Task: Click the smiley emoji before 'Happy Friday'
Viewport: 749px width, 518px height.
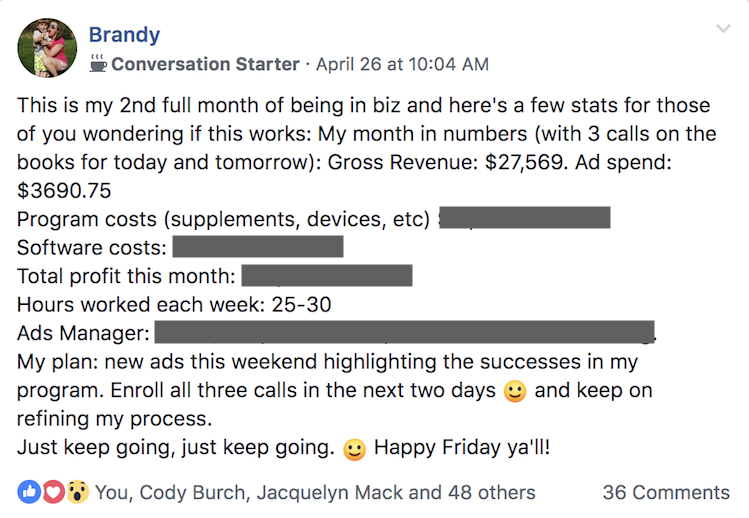Action: coord(354,449)
